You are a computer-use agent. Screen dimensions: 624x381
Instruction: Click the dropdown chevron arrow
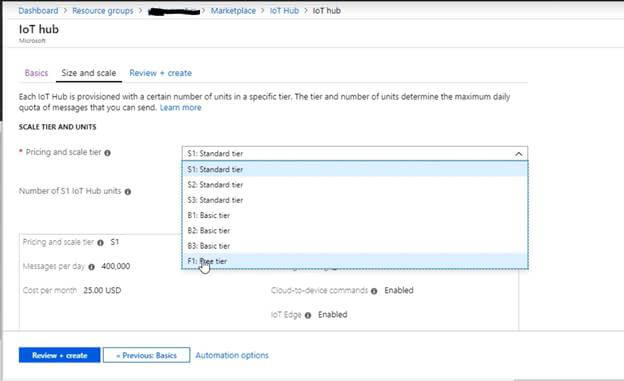click(x=519, y=154)
